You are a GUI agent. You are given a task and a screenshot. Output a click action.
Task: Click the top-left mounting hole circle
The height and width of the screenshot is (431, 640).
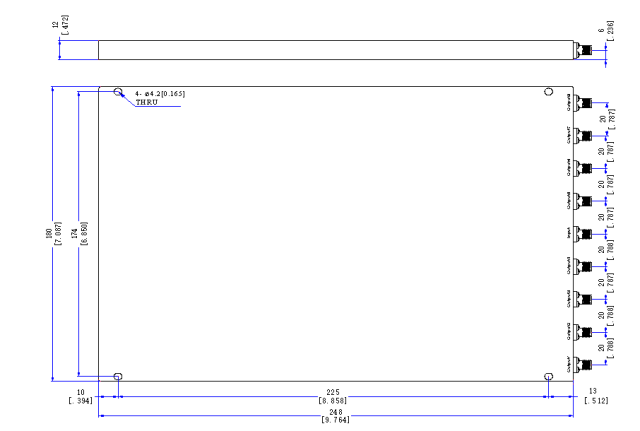pos(118,91)
